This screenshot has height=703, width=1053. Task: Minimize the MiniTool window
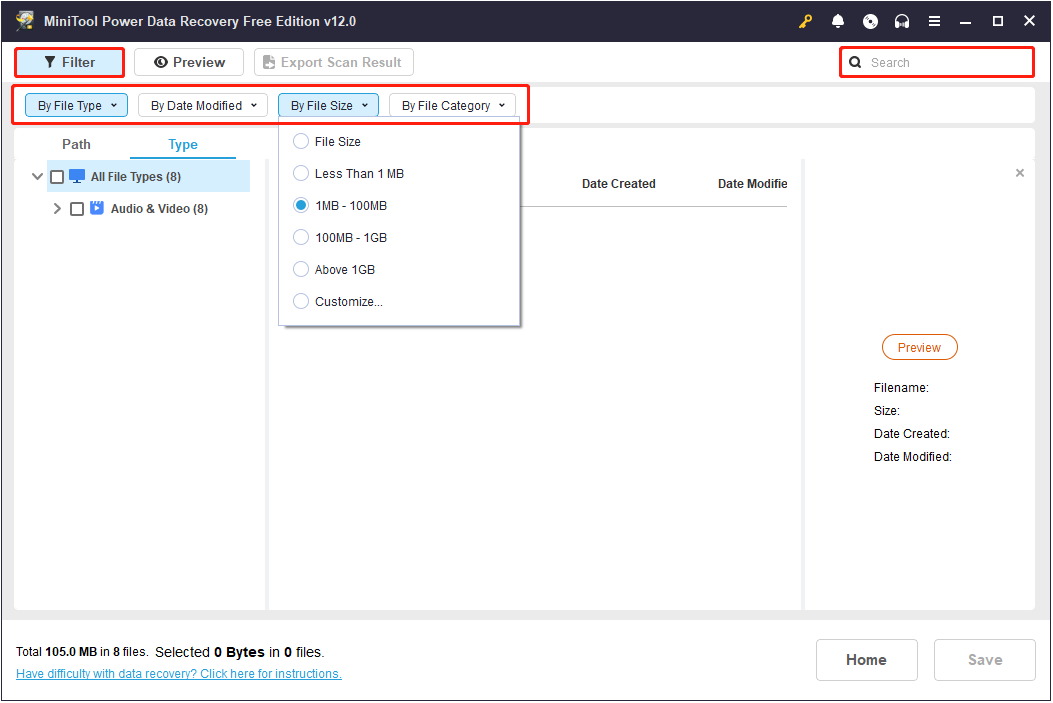click(x=966, y=21)
